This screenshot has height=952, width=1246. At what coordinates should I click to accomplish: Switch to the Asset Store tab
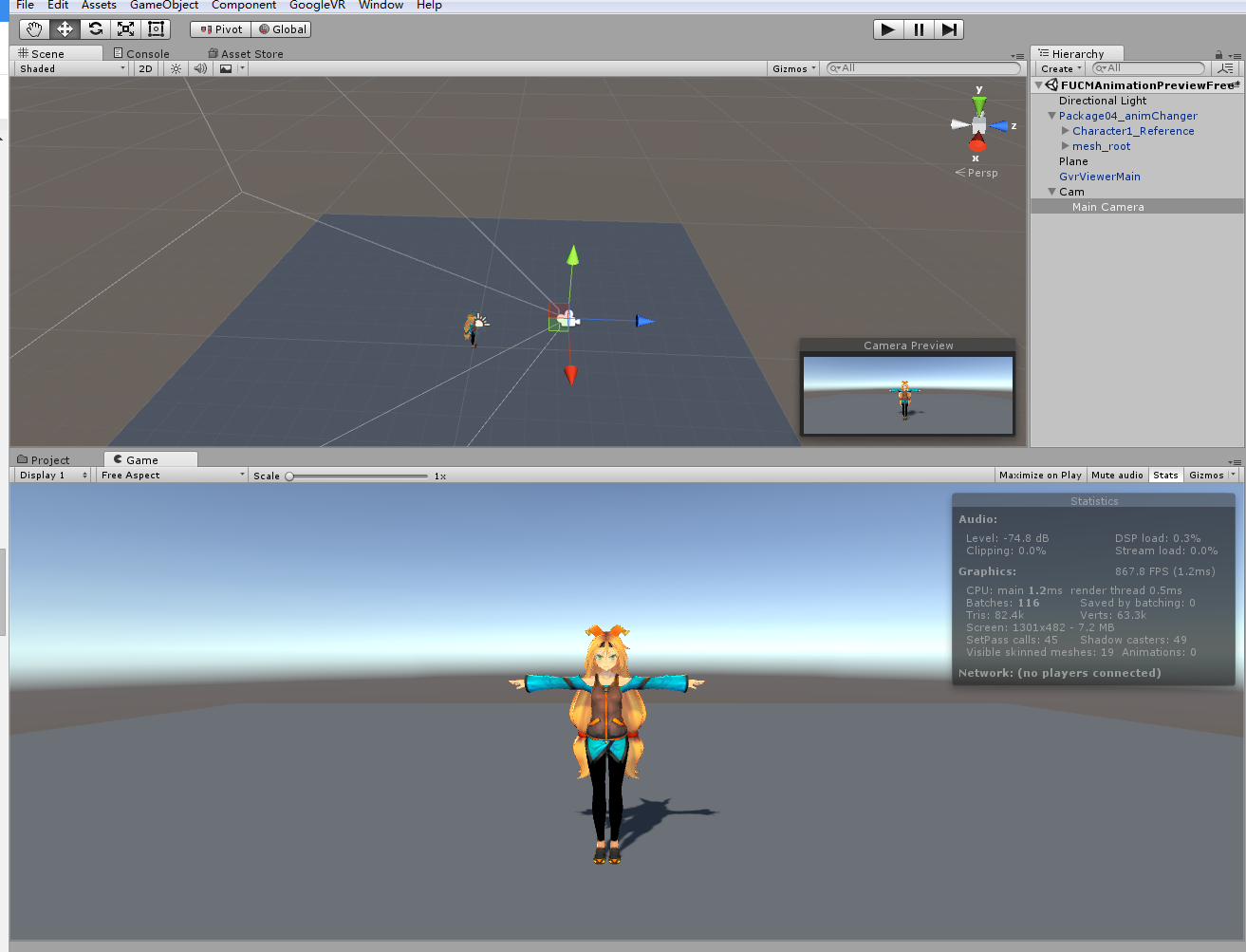246,54
